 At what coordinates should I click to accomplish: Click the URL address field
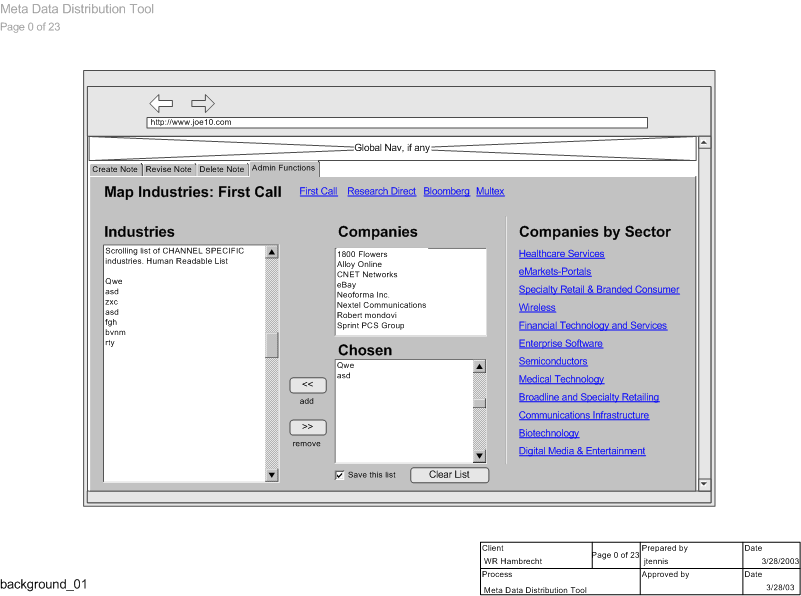[x=397, y=123]
